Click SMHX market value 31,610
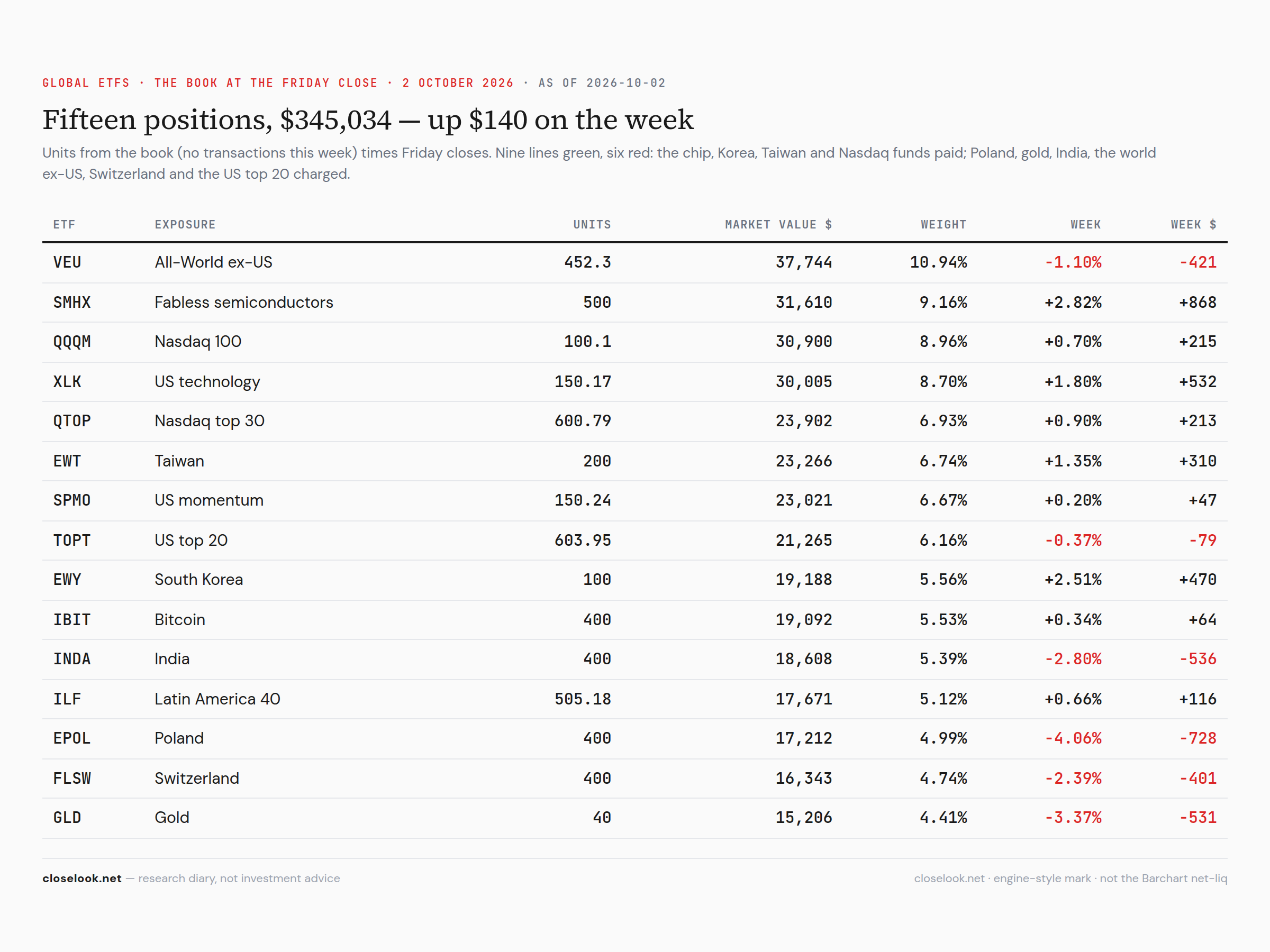This screenshot has width=1270, height=952. [804, 303]
